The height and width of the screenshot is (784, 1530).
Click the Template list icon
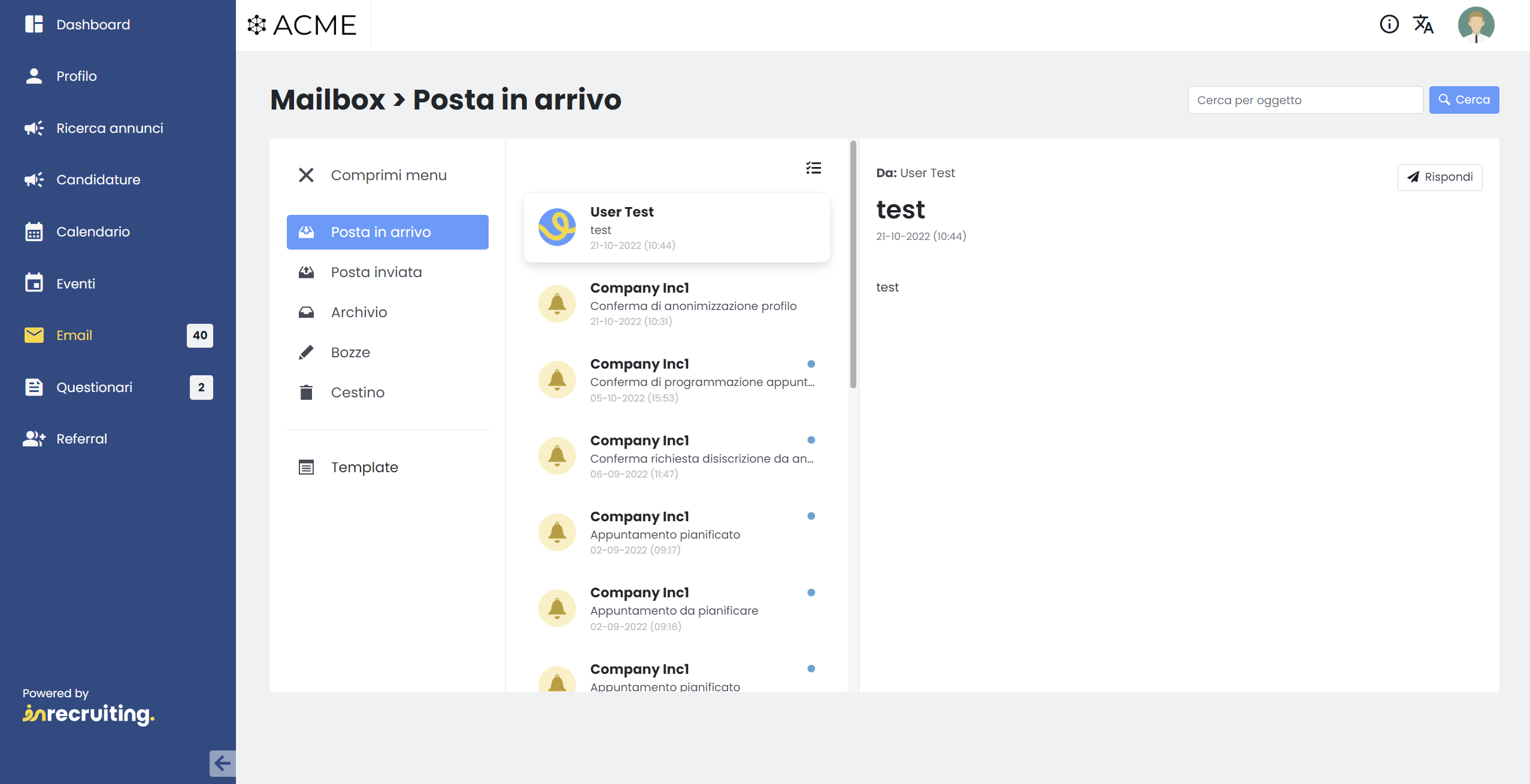point(306,467)
